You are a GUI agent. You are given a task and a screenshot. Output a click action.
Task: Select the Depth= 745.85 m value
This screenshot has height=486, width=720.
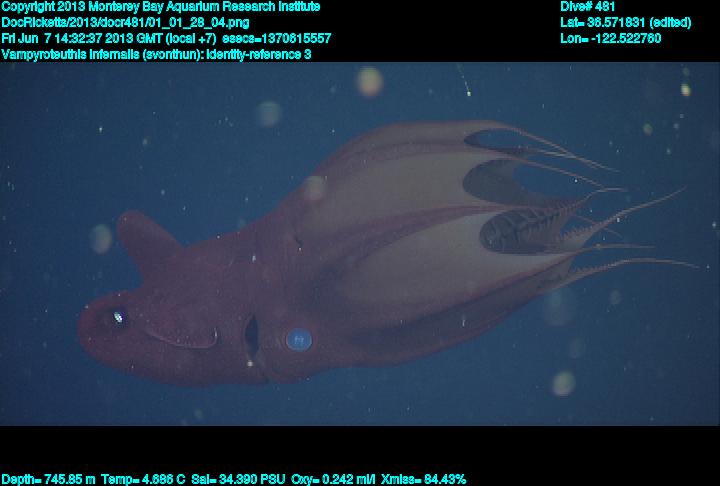(x=48, y=479)
